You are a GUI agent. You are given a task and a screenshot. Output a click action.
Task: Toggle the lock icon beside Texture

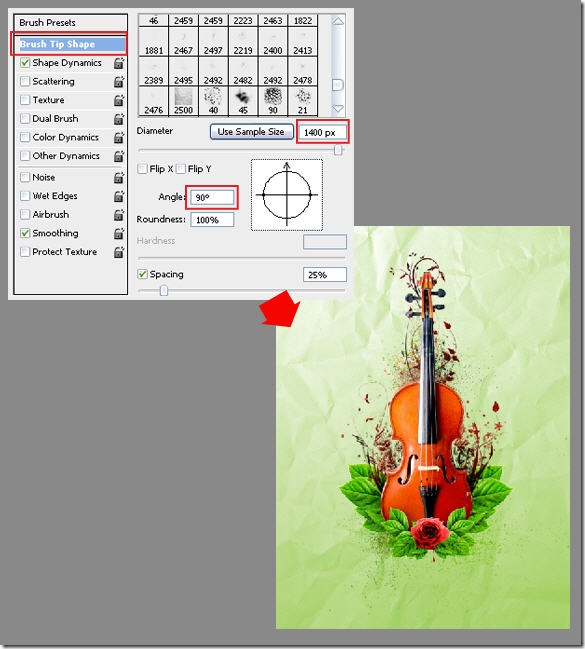[119, 100]
